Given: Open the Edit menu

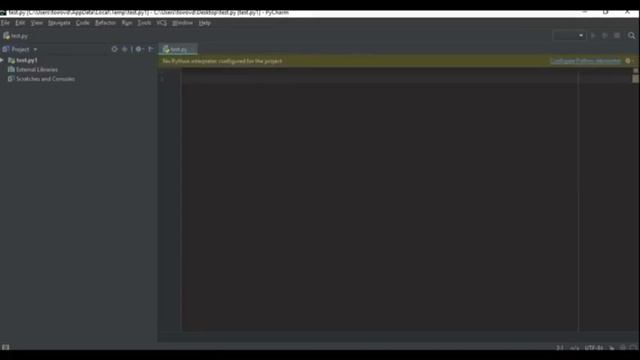Looking at the screenshot, I should pos(20,23).
